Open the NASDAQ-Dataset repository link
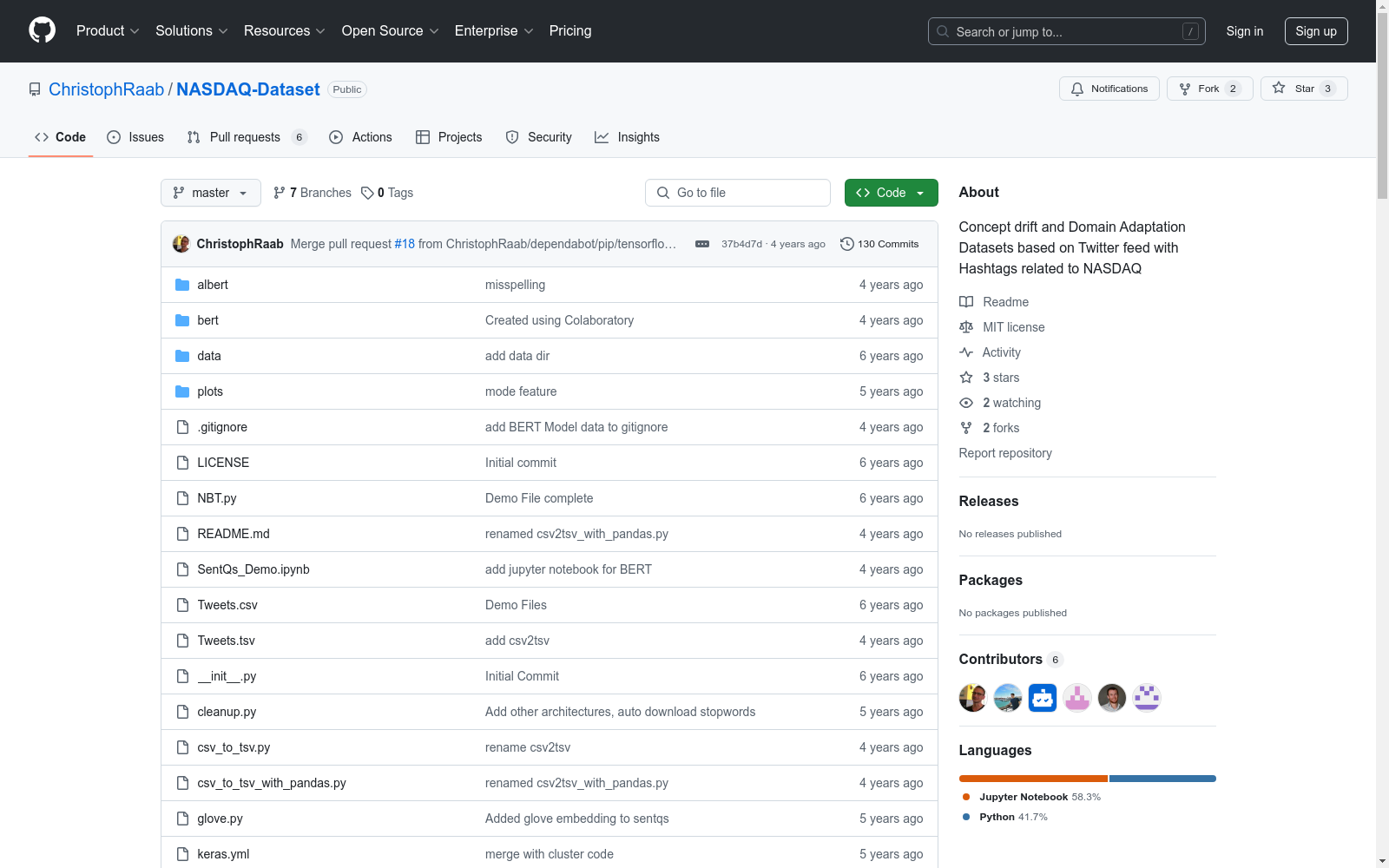Viewport: 1389px width, 868px height. [248, 89]
